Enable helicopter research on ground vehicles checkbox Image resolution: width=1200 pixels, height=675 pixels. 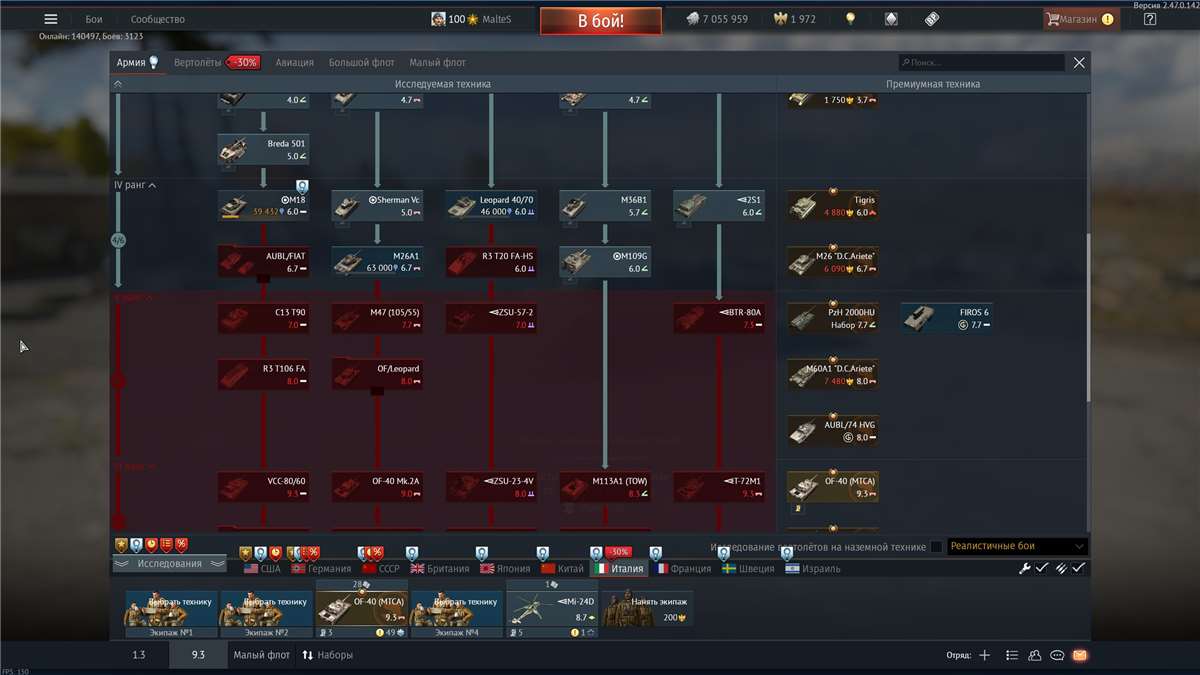click(936, 547)
